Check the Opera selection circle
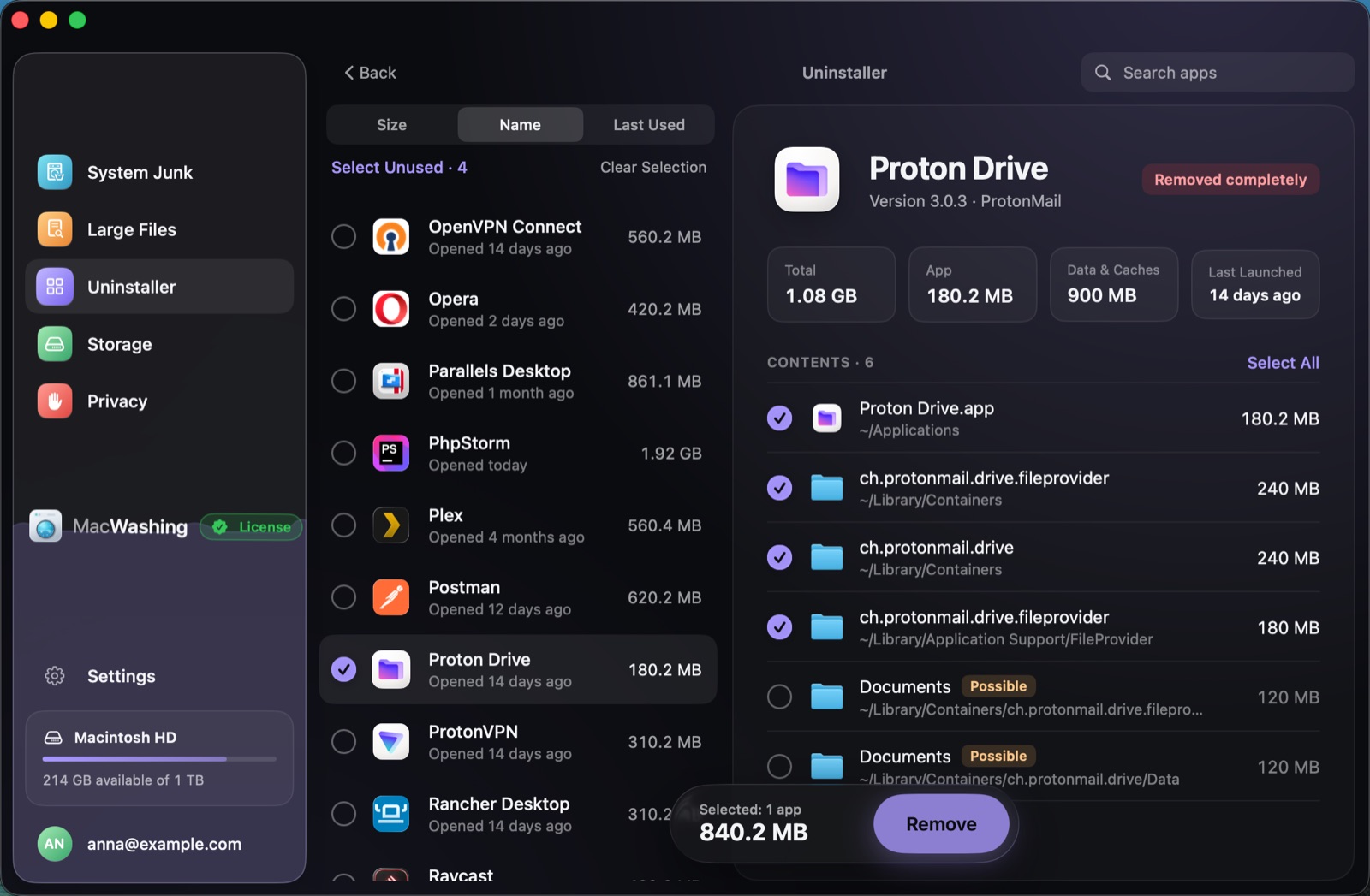The height and width of the screenshot is (896, 1370). pyautogui.click(x=343, y=309)
